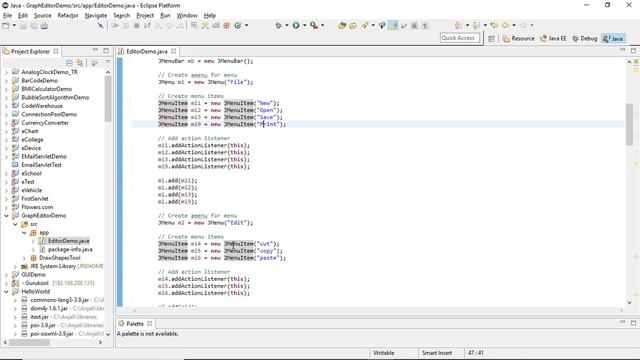Screen dimensions: 640x360
Task: Click the Print toolbar icon
Action: coord(44,26)
